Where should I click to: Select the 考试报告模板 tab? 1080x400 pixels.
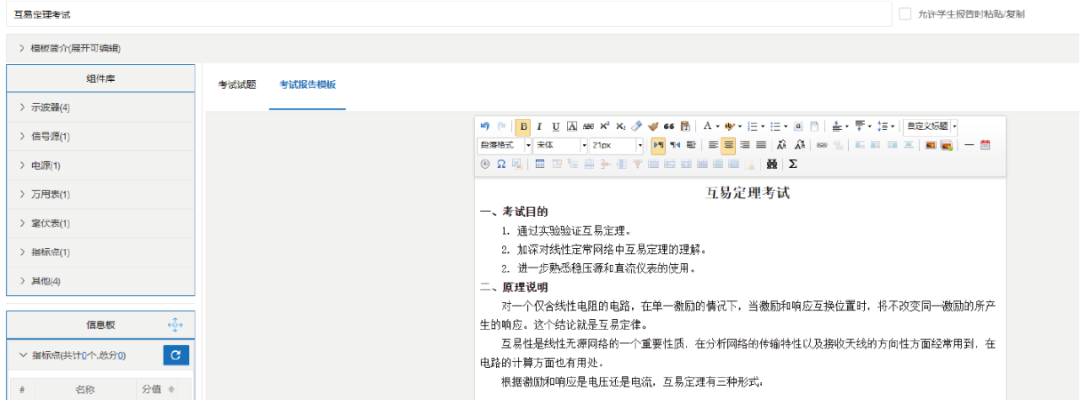click(307, 85)
